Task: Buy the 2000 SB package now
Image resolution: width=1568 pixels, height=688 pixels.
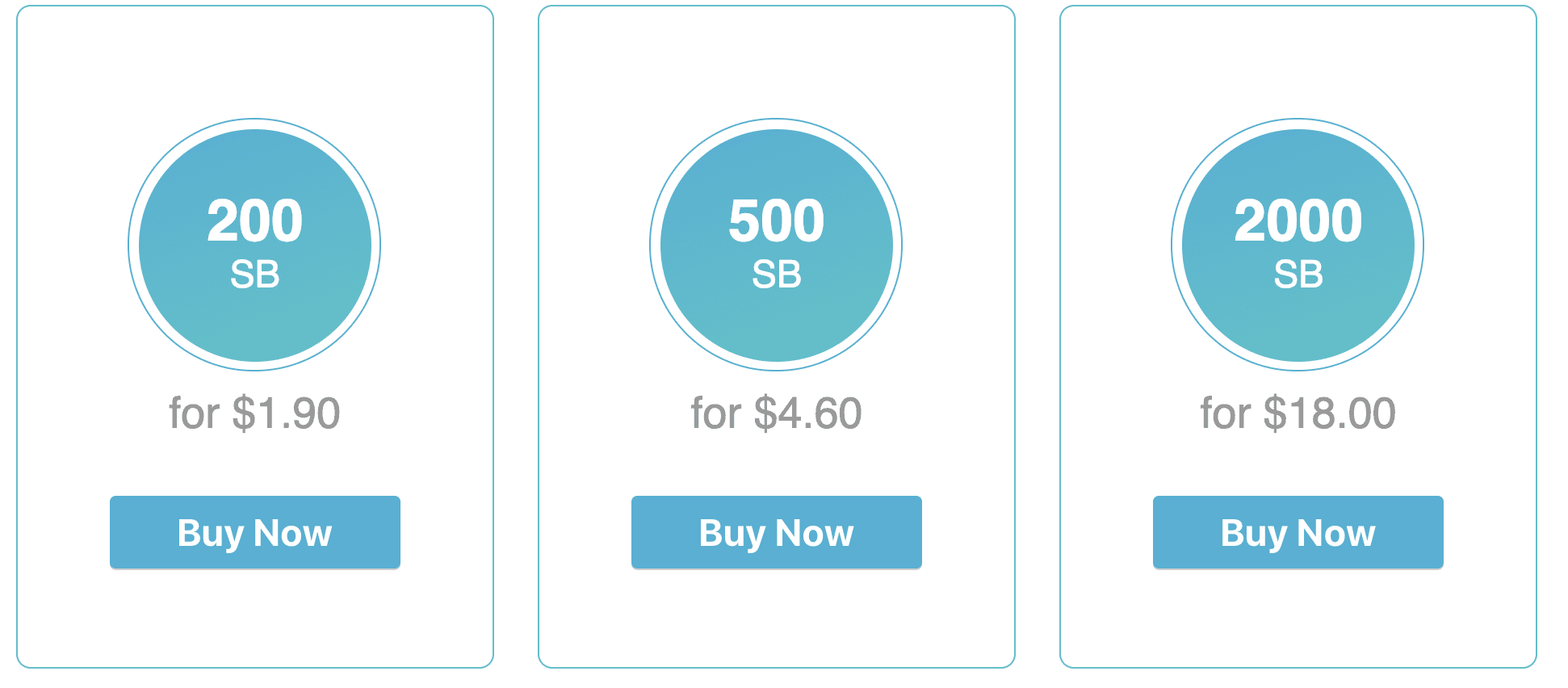Action: (1298, 532)
